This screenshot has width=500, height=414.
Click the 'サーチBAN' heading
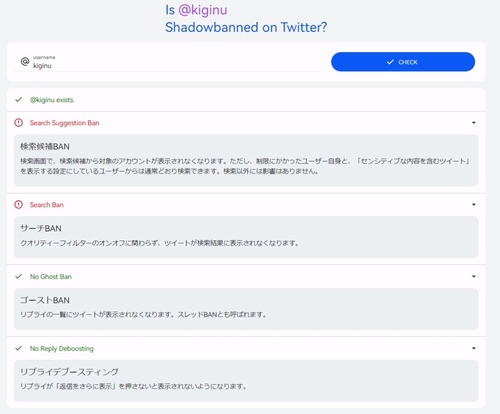[41, 228]
